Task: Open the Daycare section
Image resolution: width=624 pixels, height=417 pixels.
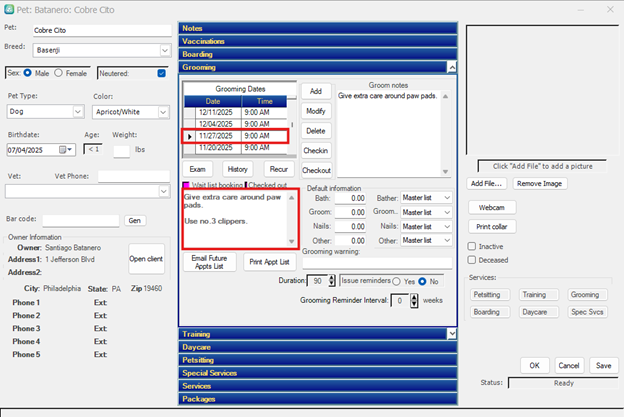Action: [x=318, y=347]
